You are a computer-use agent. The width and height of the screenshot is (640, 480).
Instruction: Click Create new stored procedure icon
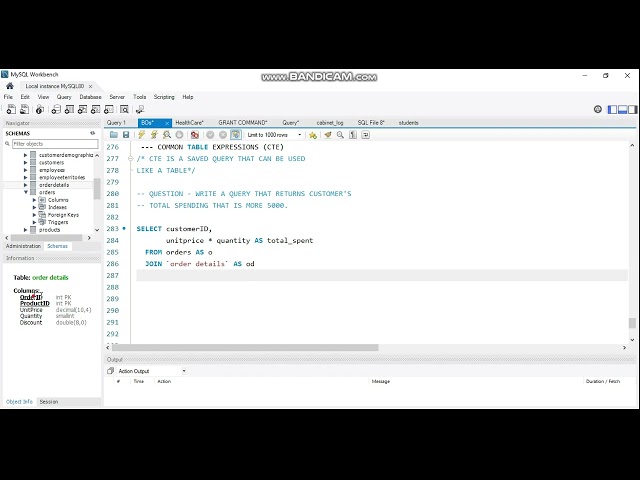pos(96,109)
